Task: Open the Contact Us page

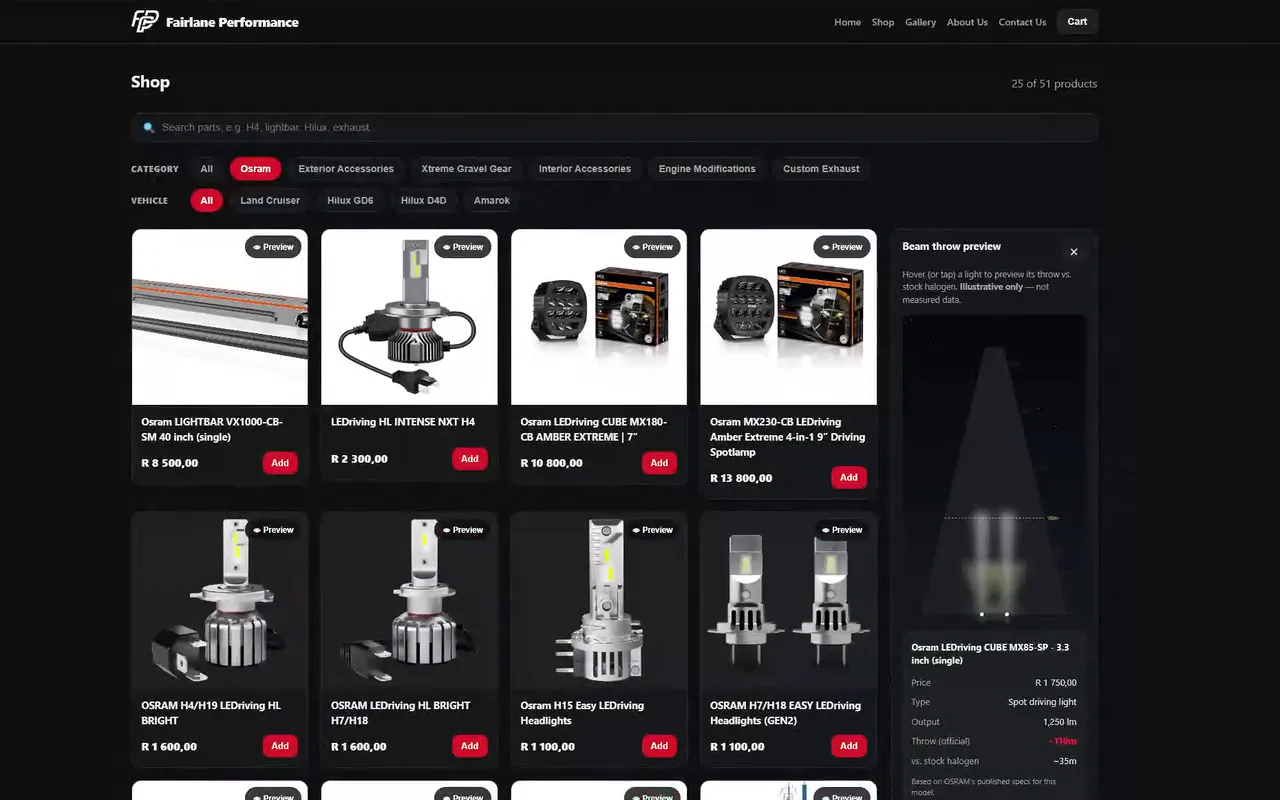Action: click(x=1022, y=22)
